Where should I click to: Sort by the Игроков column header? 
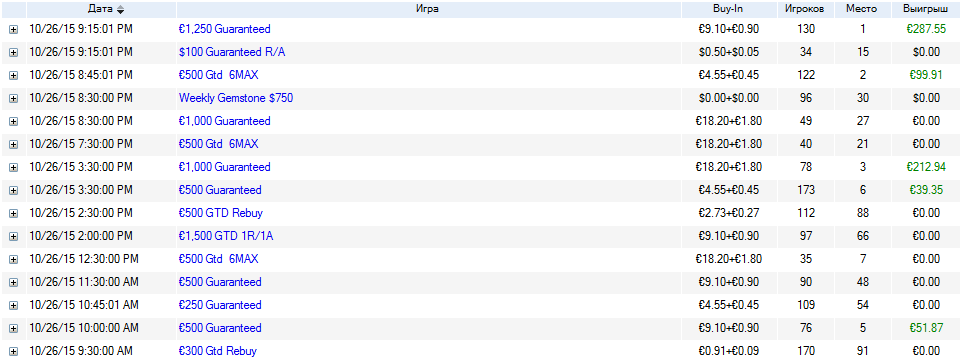pos(806,9)
